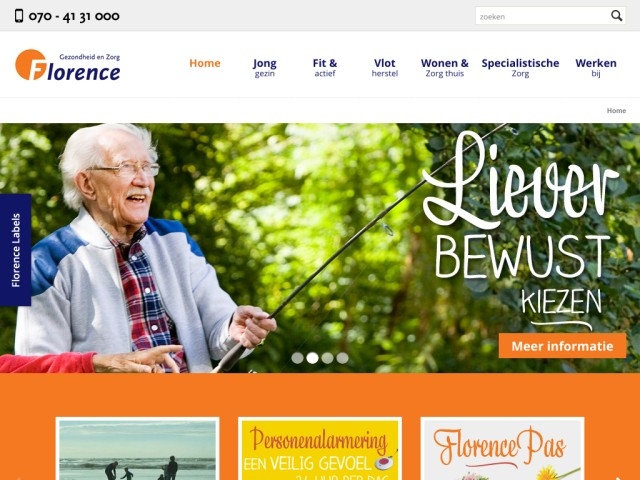Go to Werken bij section
Image resolution: width=640 pixels, height=480 pixels.
(596, 68)
